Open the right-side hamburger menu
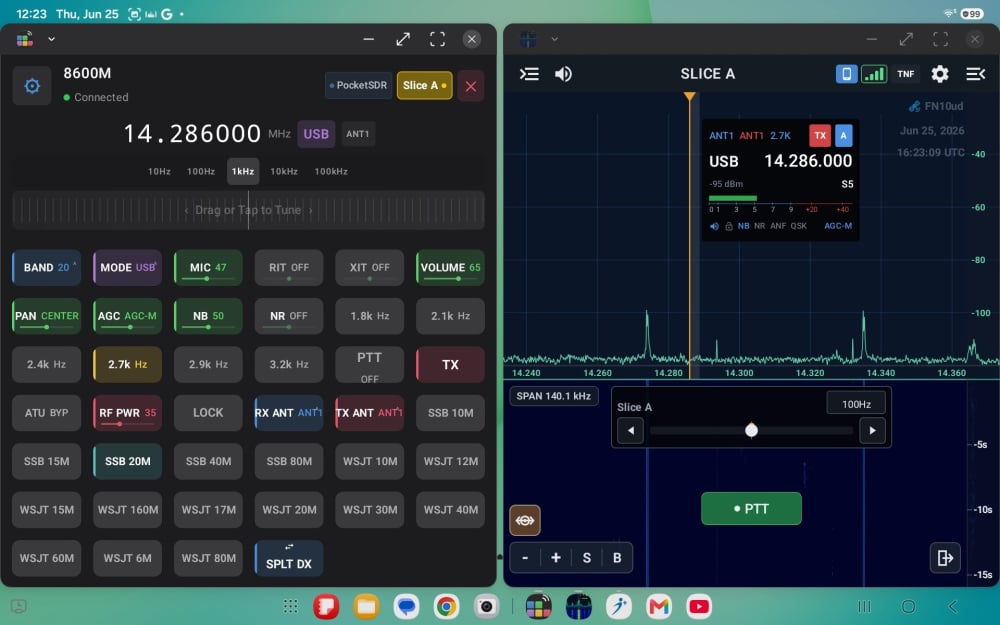 tap(975, 74)
